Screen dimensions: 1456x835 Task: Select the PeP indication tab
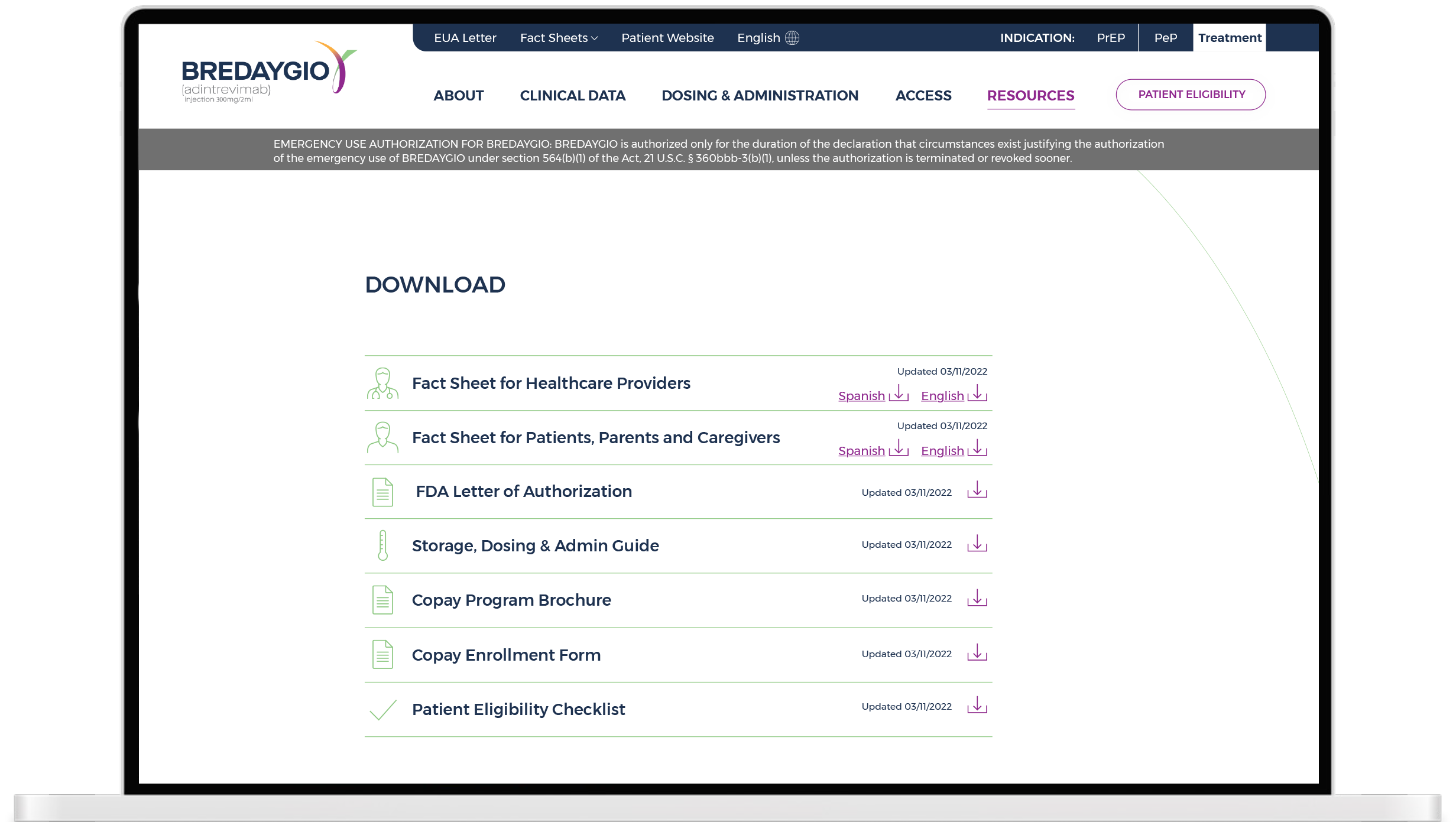click(1166, 38)
